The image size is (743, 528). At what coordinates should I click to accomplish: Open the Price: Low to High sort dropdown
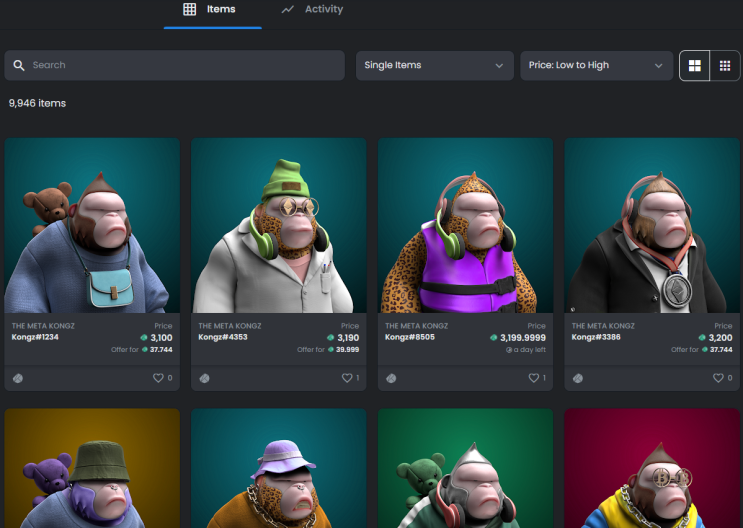tap(597, 65)
